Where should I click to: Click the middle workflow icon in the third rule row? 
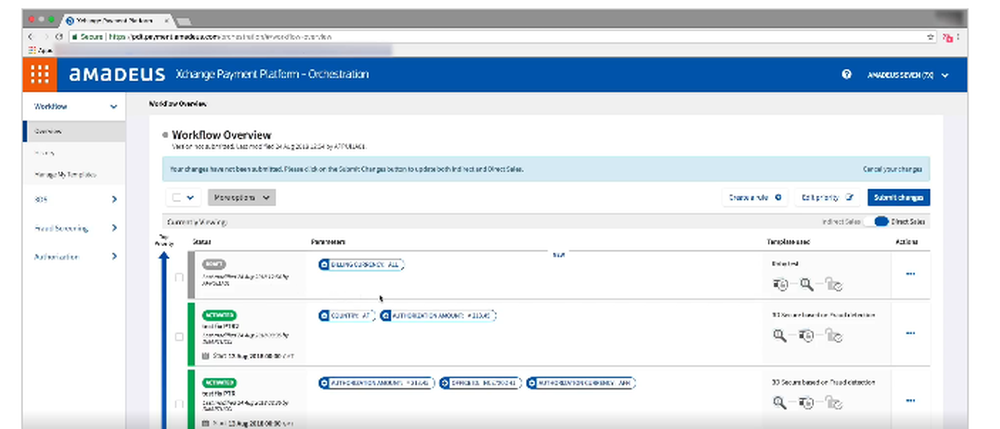coord(807,403)
